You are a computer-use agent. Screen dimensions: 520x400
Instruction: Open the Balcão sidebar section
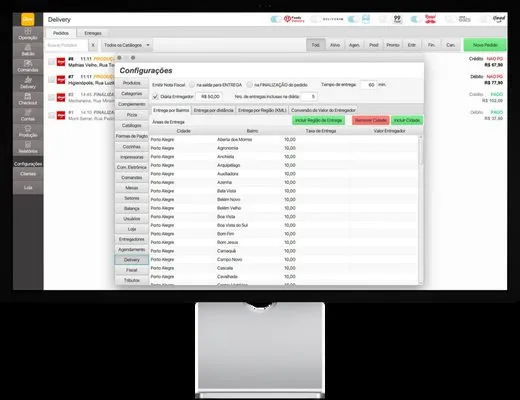28,50
